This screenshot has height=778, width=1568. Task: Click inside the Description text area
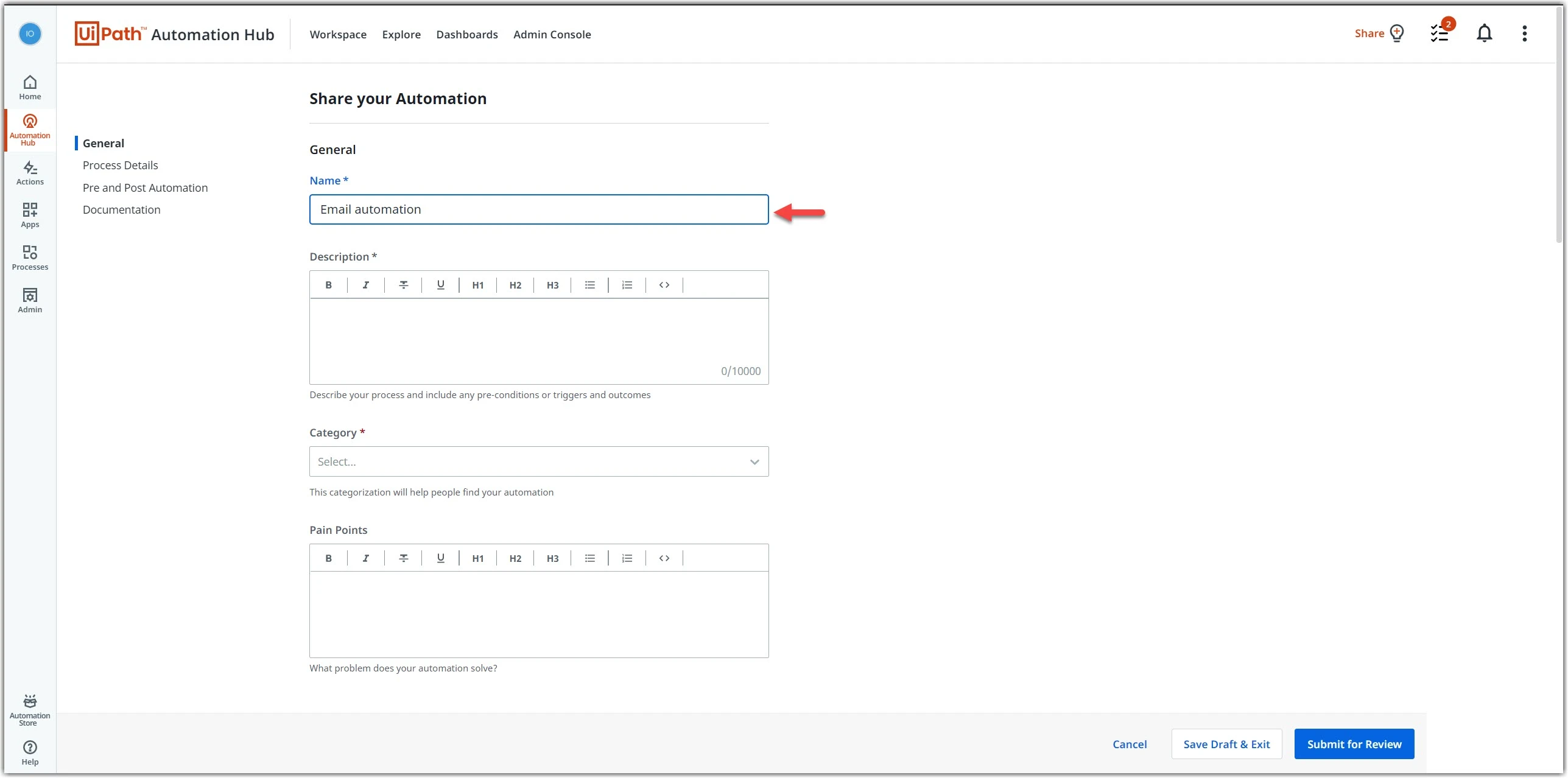539,341
